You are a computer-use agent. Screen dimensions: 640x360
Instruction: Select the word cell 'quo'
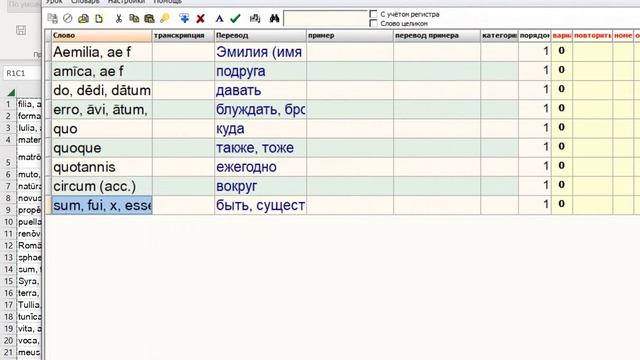click(102, 129)
